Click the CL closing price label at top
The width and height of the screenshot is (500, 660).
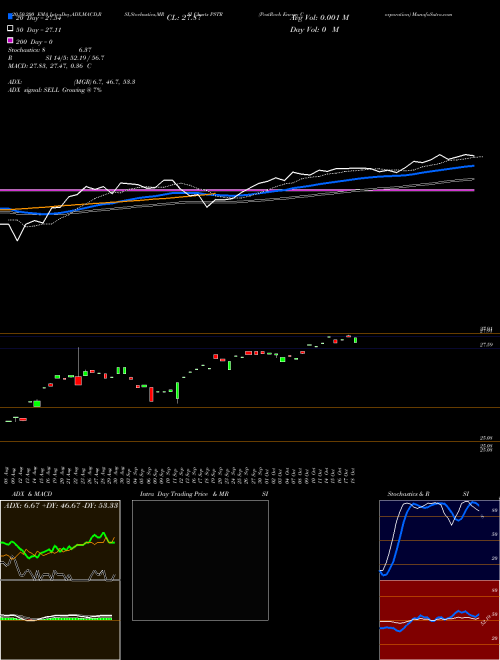(184, 18)
